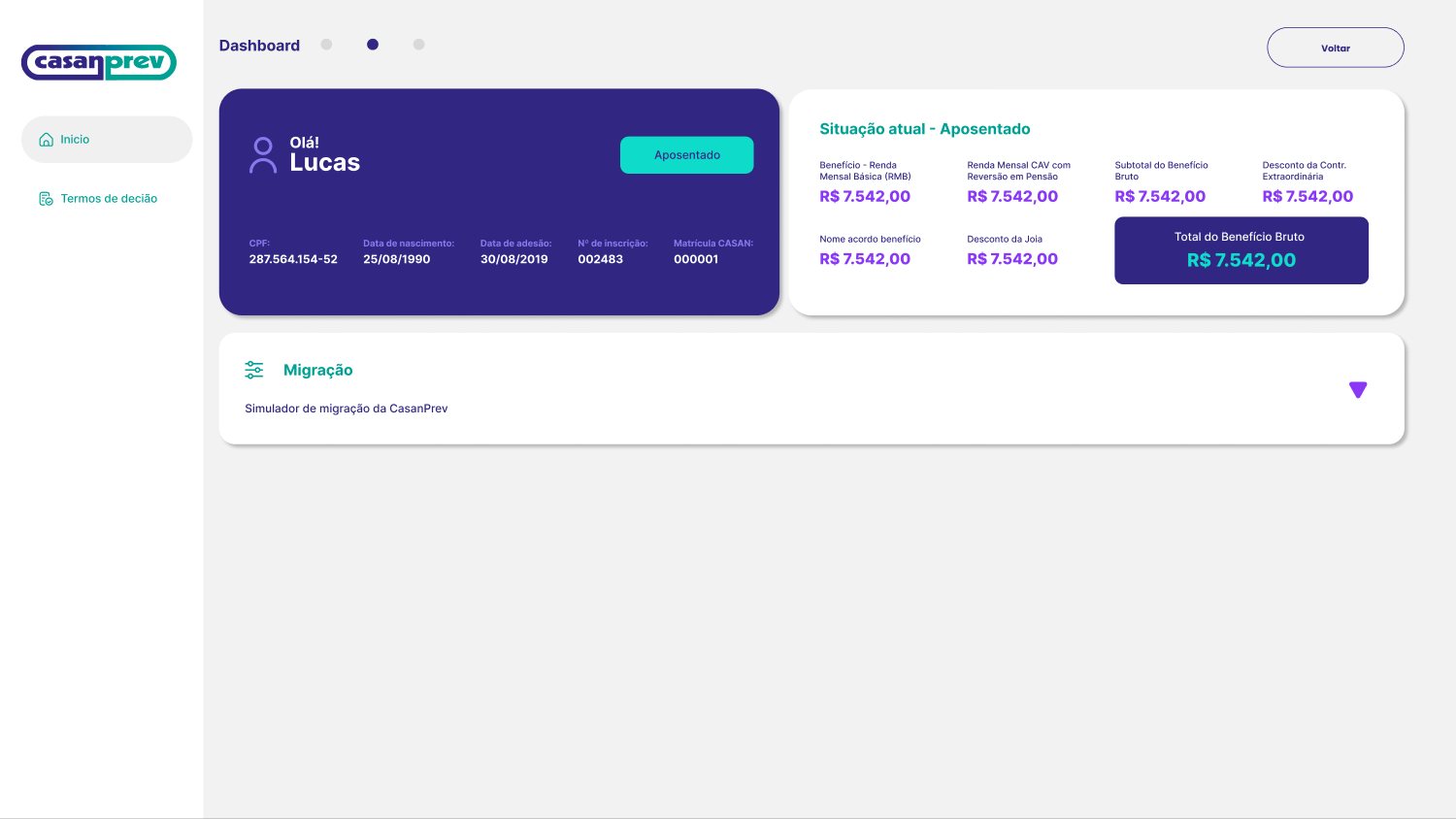1456x819 pixels.
Task: Expand the Migração panel with purple triangle
Action: pyautogui.click(x=1358, y=390)
